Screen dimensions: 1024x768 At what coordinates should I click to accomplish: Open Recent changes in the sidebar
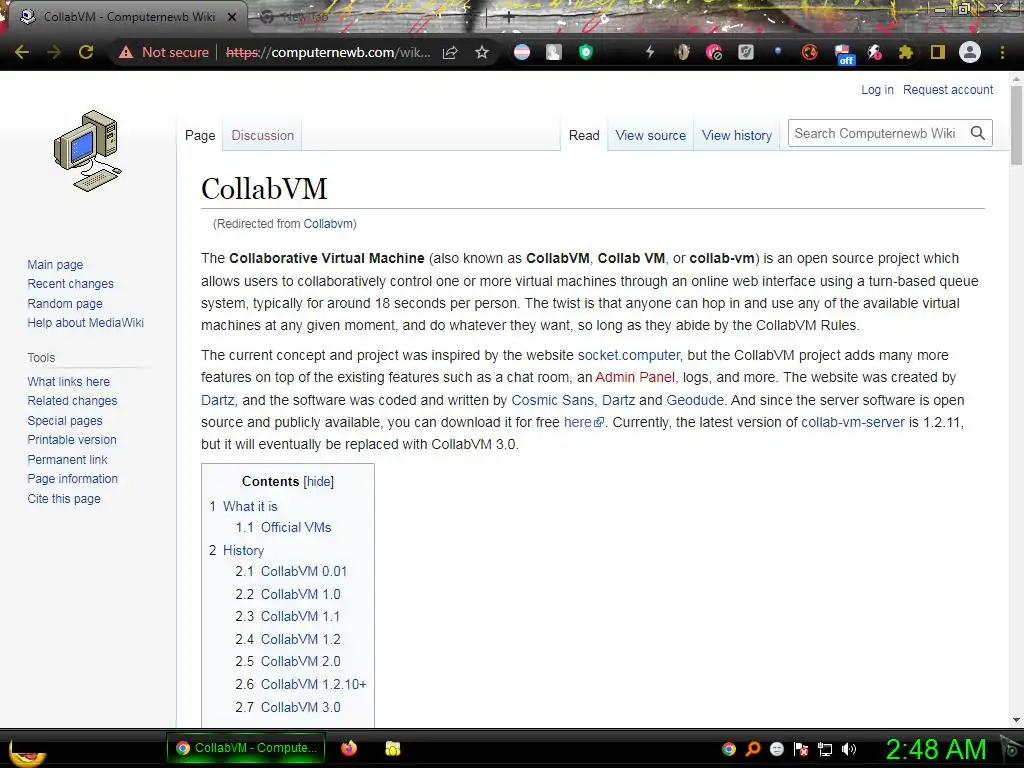[x=71, y=283]
